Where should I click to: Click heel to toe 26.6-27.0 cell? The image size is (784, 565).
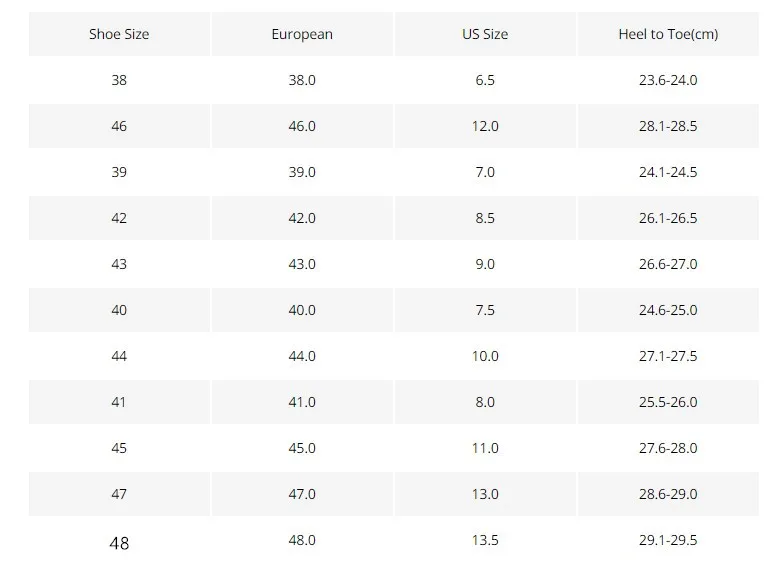[668, 264]
